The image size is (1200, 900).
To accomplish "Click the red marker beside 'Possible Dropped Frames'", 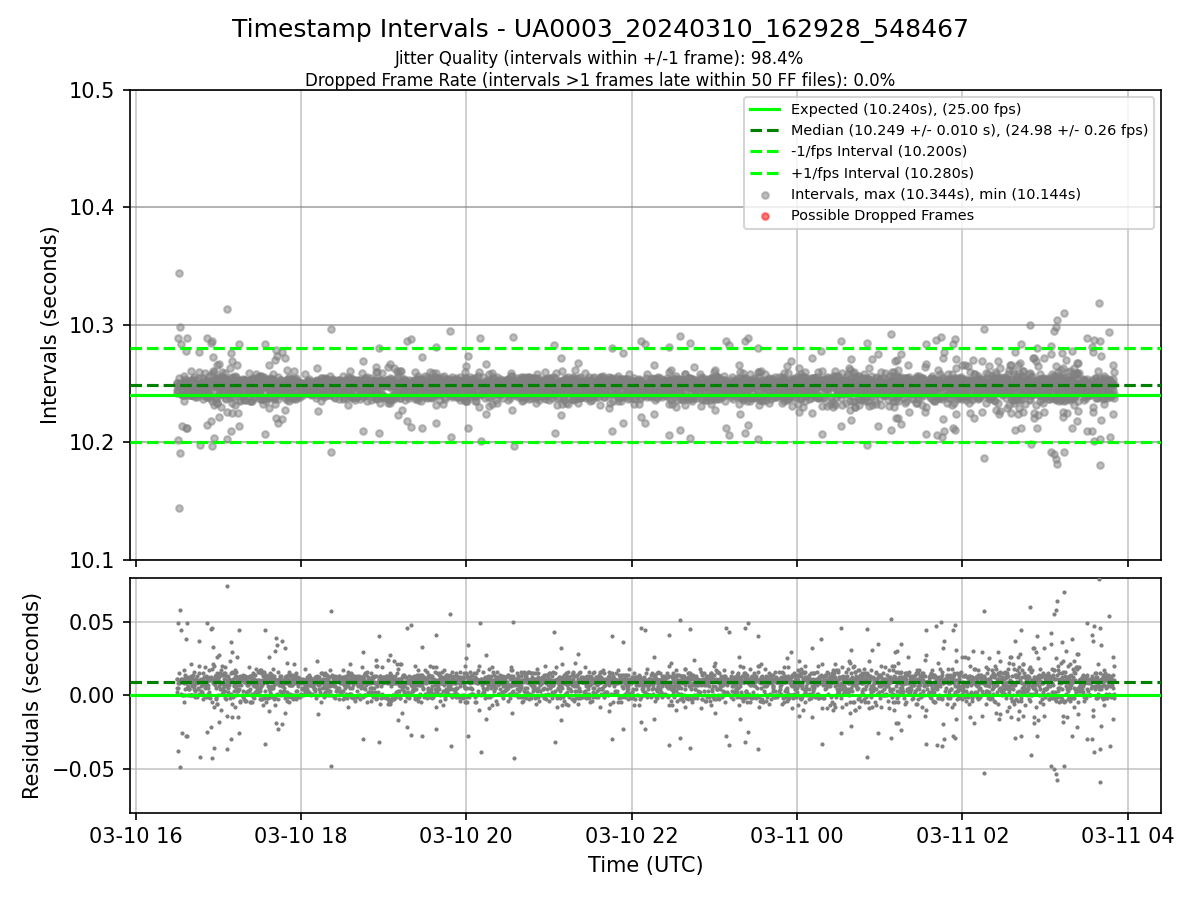I will click(x=765, y=215).
